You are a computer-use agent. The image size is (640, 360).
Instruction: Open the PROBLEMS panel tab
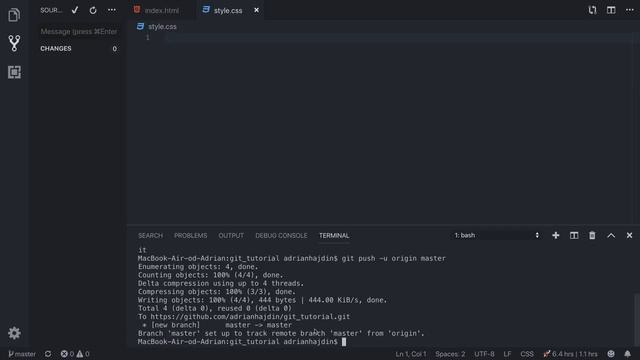click(x=191, y=236)
